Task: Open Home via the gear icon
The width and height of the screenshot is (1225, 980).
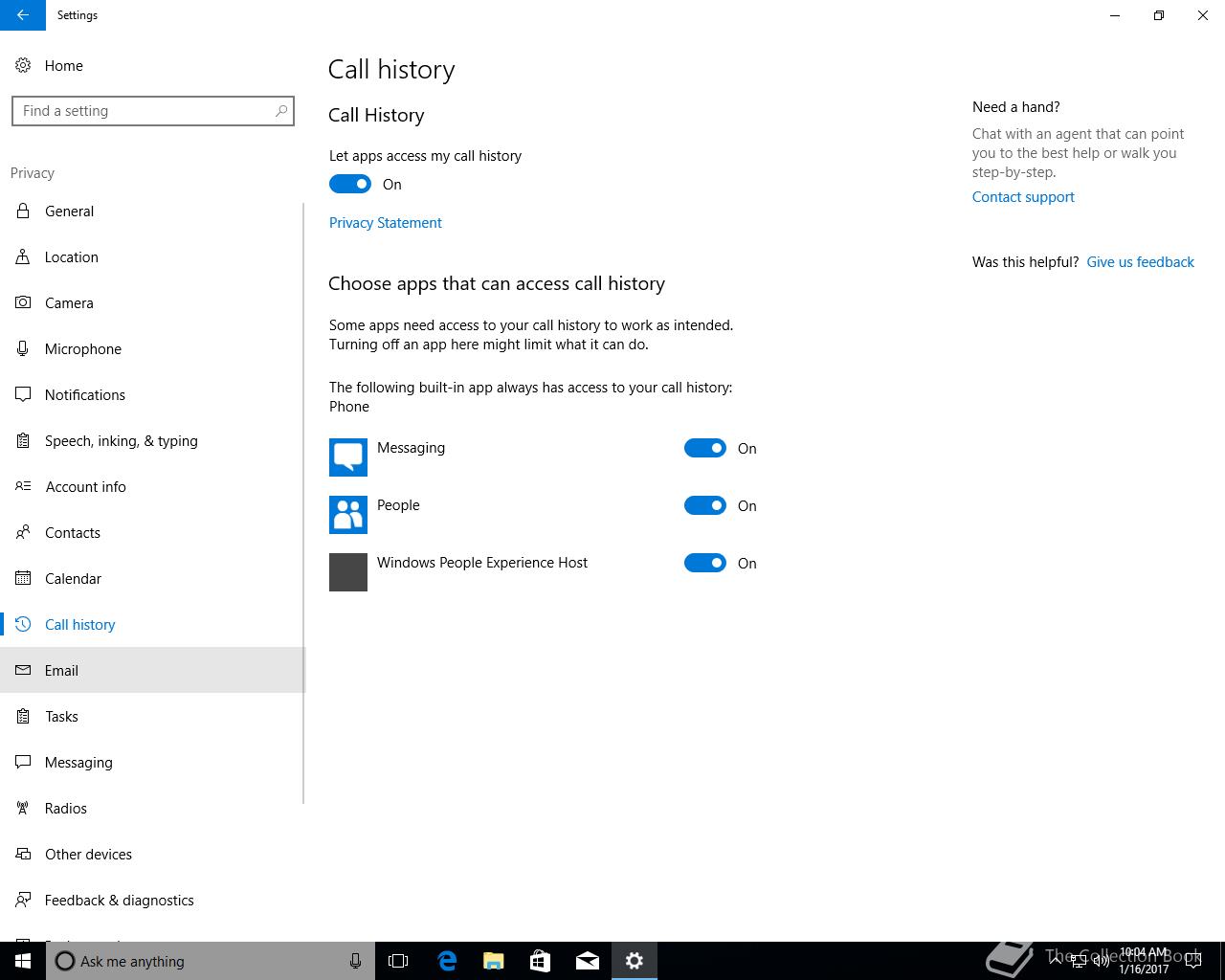Action: coord(23,65)
